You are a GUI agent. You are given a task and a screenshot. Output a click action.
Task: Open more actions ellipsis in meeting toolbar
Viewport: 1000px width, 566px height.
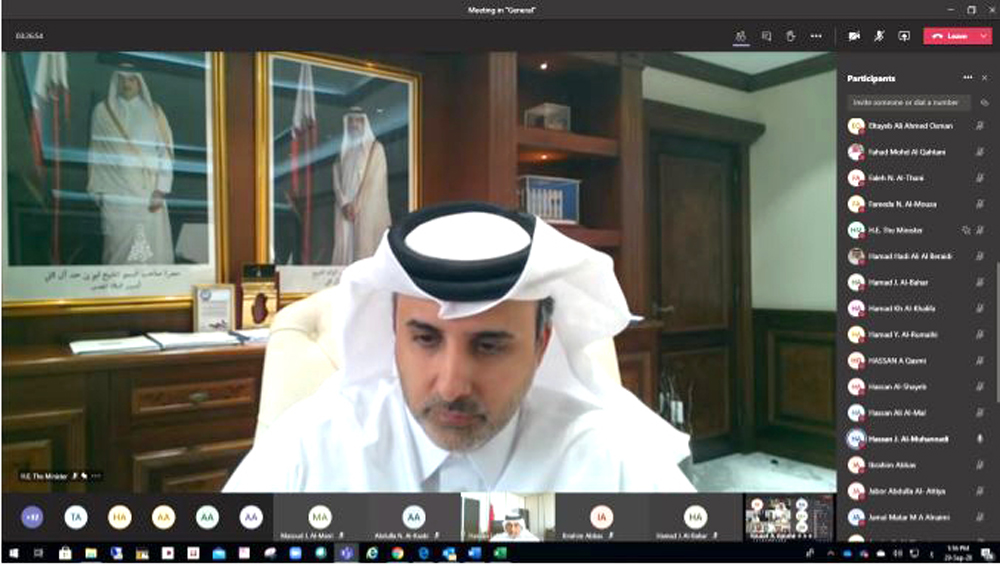click(x=816, y=36)
